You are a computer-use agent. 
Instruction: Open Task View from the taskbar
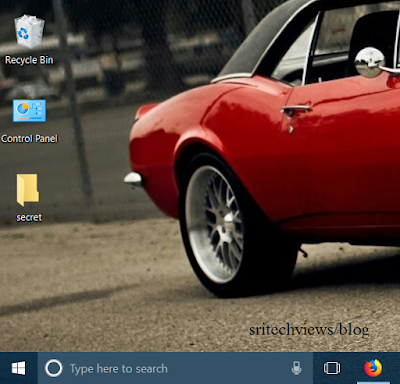[332, 368]
